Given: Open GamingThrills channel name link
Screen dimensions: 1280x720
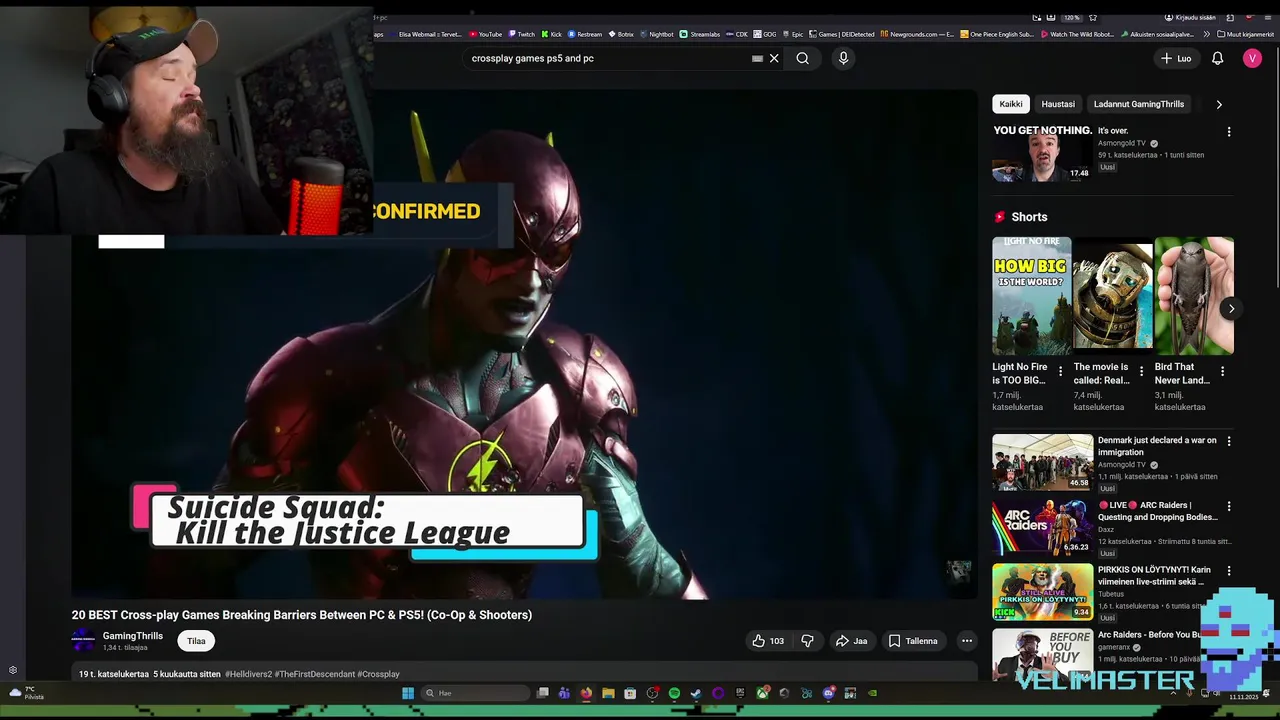Looking at the screenshot, I should [132, 636].
